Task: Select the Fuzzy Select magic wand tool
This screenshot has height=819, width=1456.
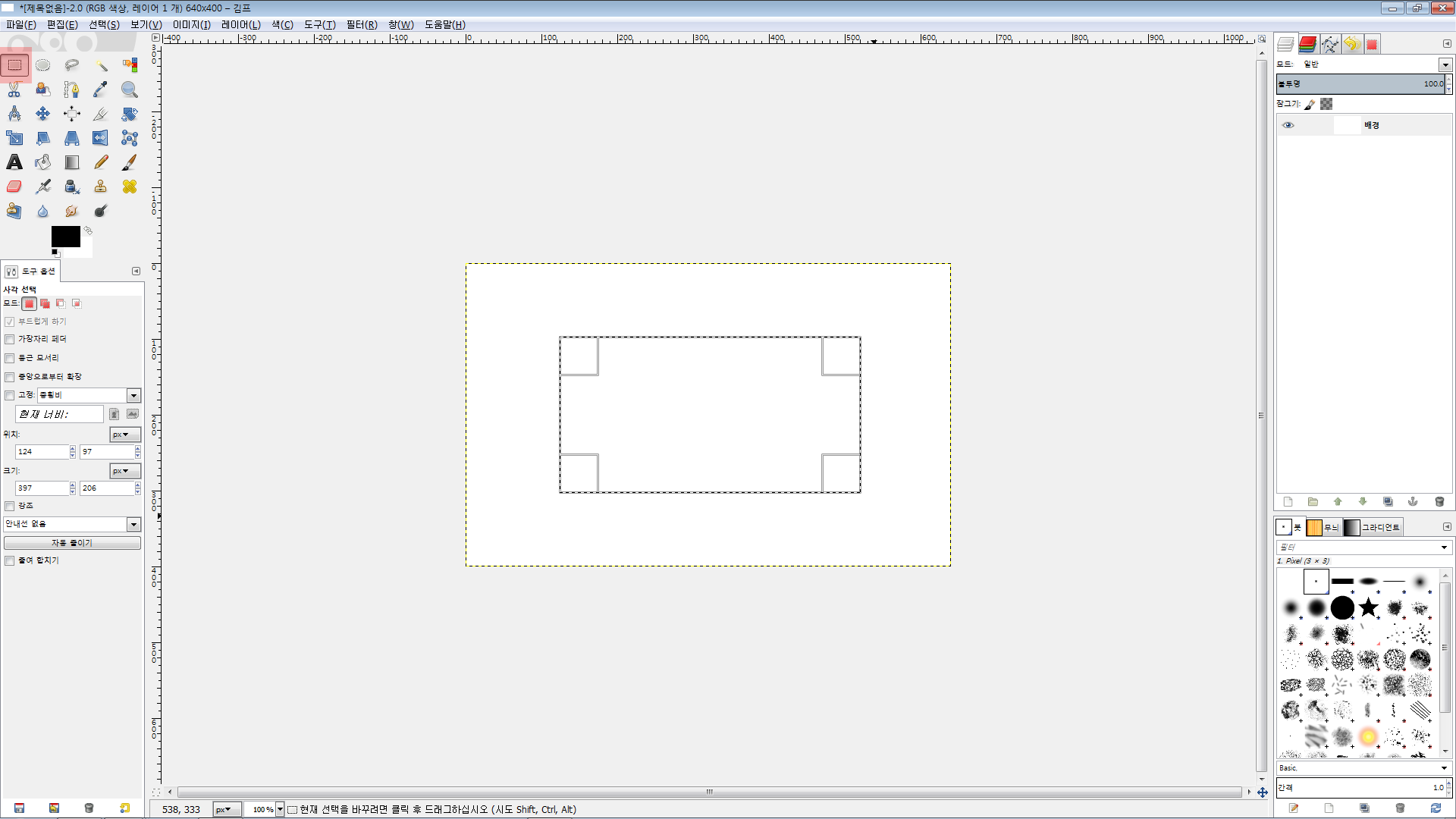Action: click(x=101, y=65)
